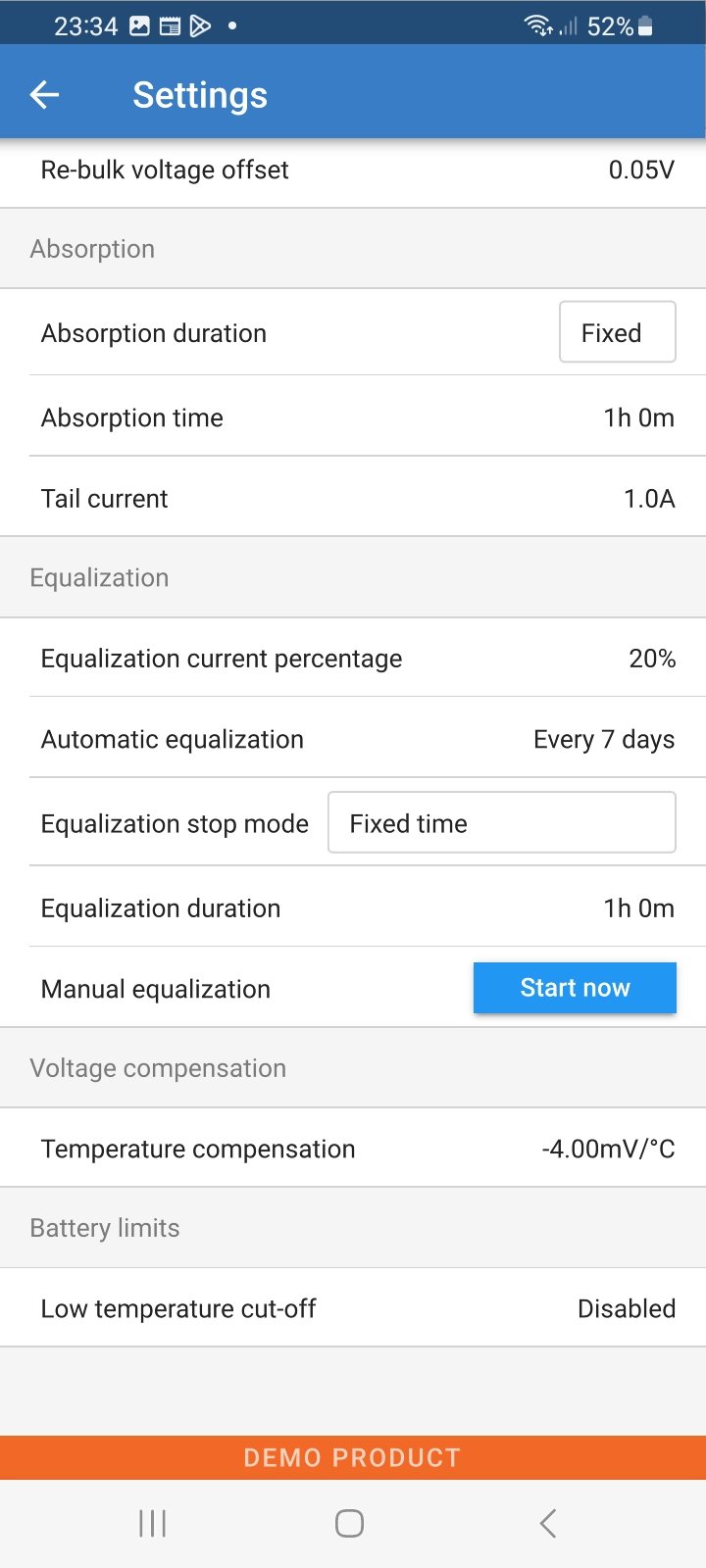The width and height of the screenshot is (706, 1568).
Task: Tap the back arrow in Settings header
Action: (x=45, y=95)
